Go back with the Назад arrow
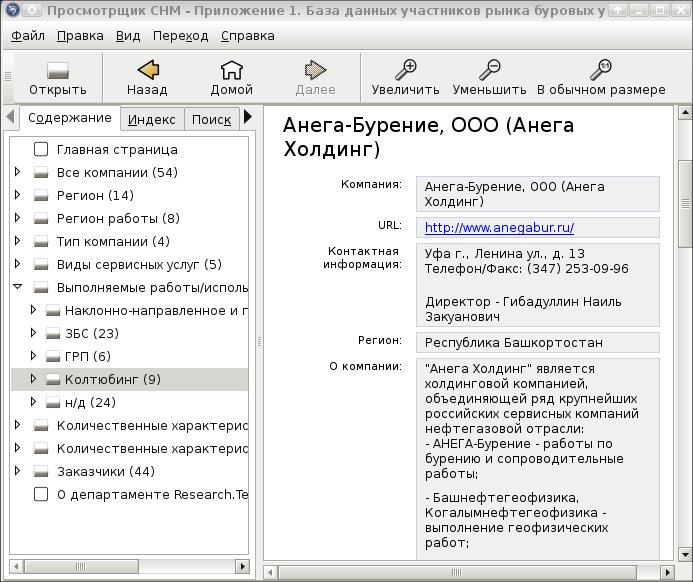The height and width of the screenshot is (582, 693). tap(148, 70)
